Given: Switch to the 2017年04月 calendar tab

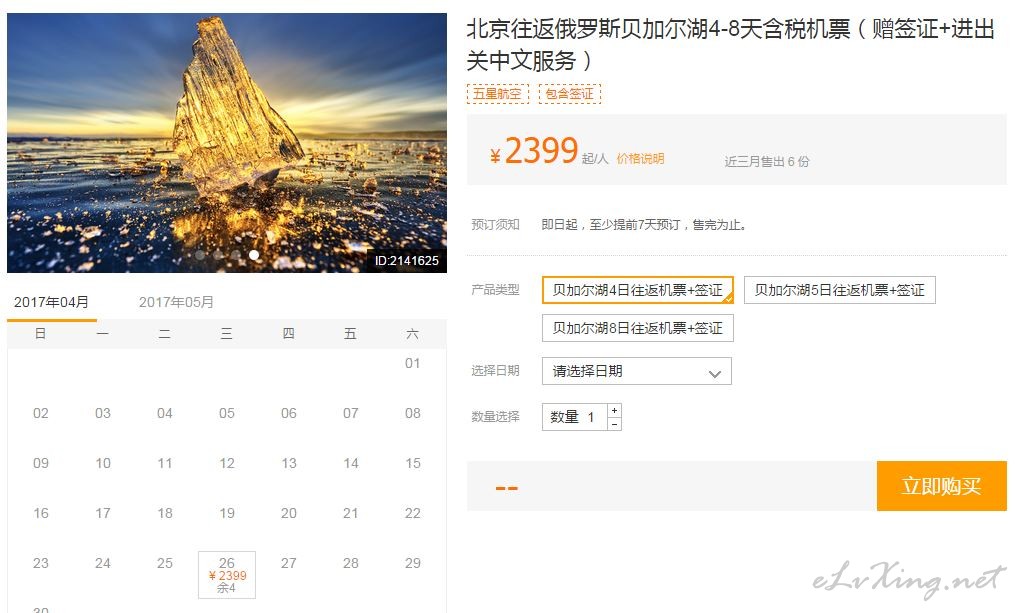Looking at the screenshot, I should (51, 302).
